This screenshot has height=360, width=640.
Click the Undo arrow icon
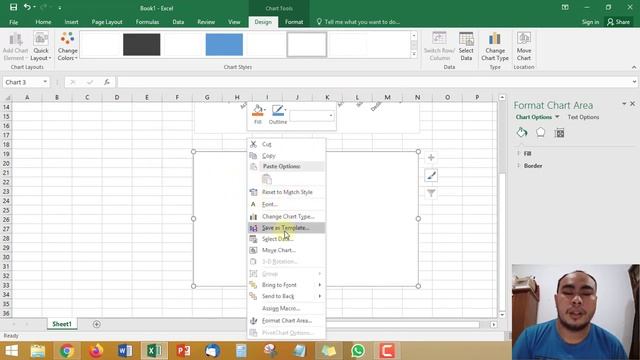point(27,7)
